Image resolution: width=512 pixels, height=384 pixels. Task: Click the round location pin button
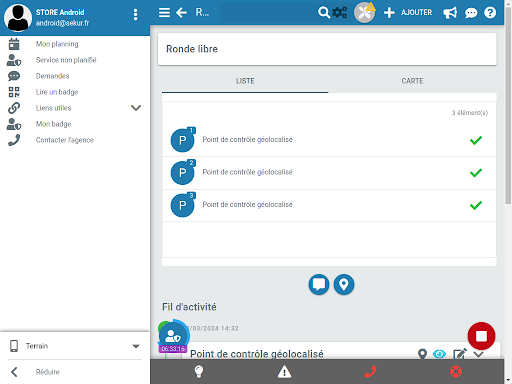(x=344, y=284)
